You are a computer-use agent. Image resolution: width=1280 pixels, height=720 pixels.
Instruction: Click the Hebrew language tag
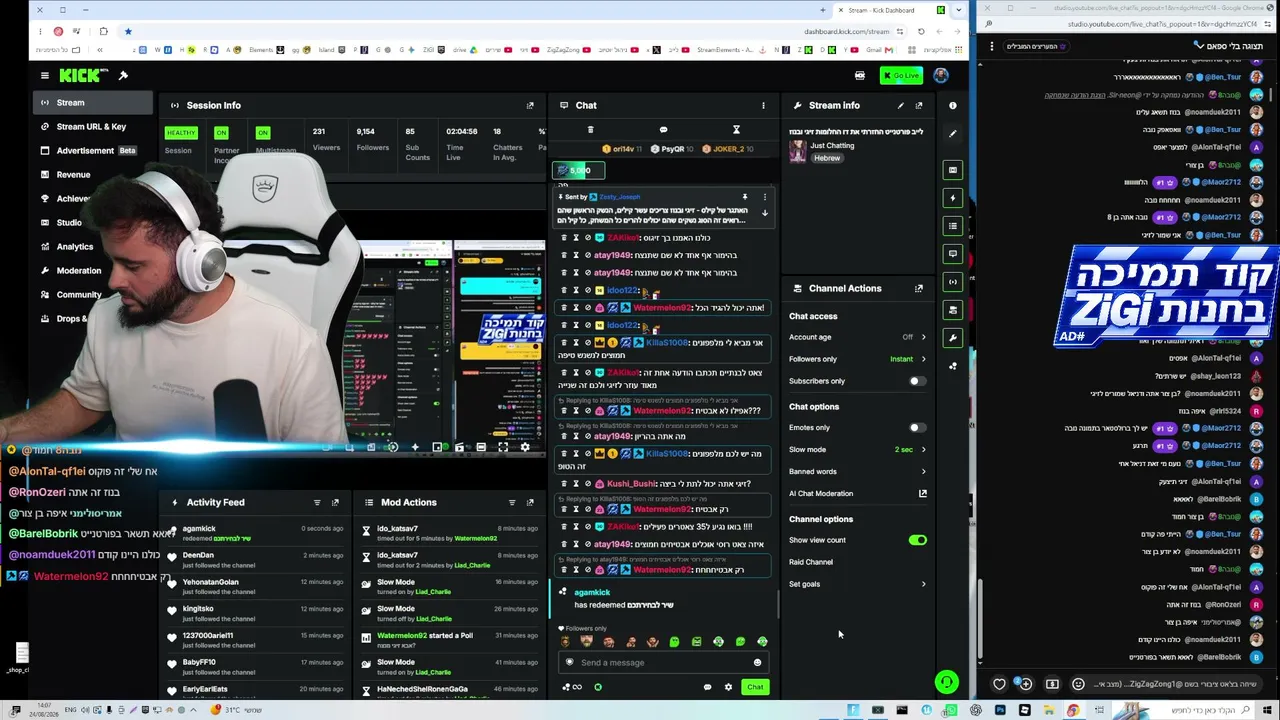click(x=827, y=158)
